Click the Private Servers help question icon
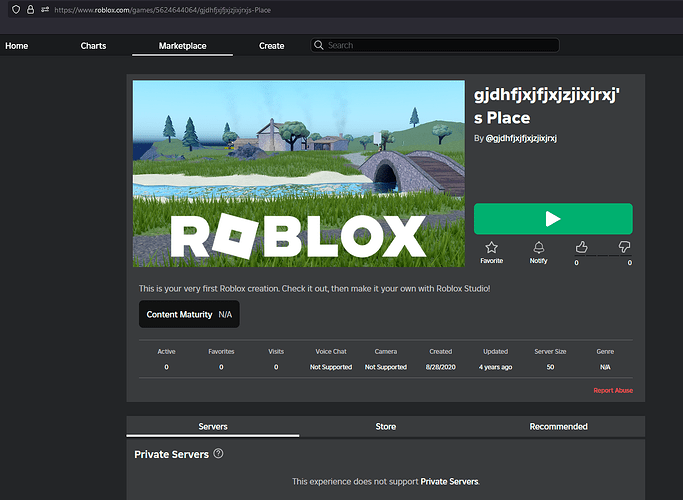 [x=219, y=453]
